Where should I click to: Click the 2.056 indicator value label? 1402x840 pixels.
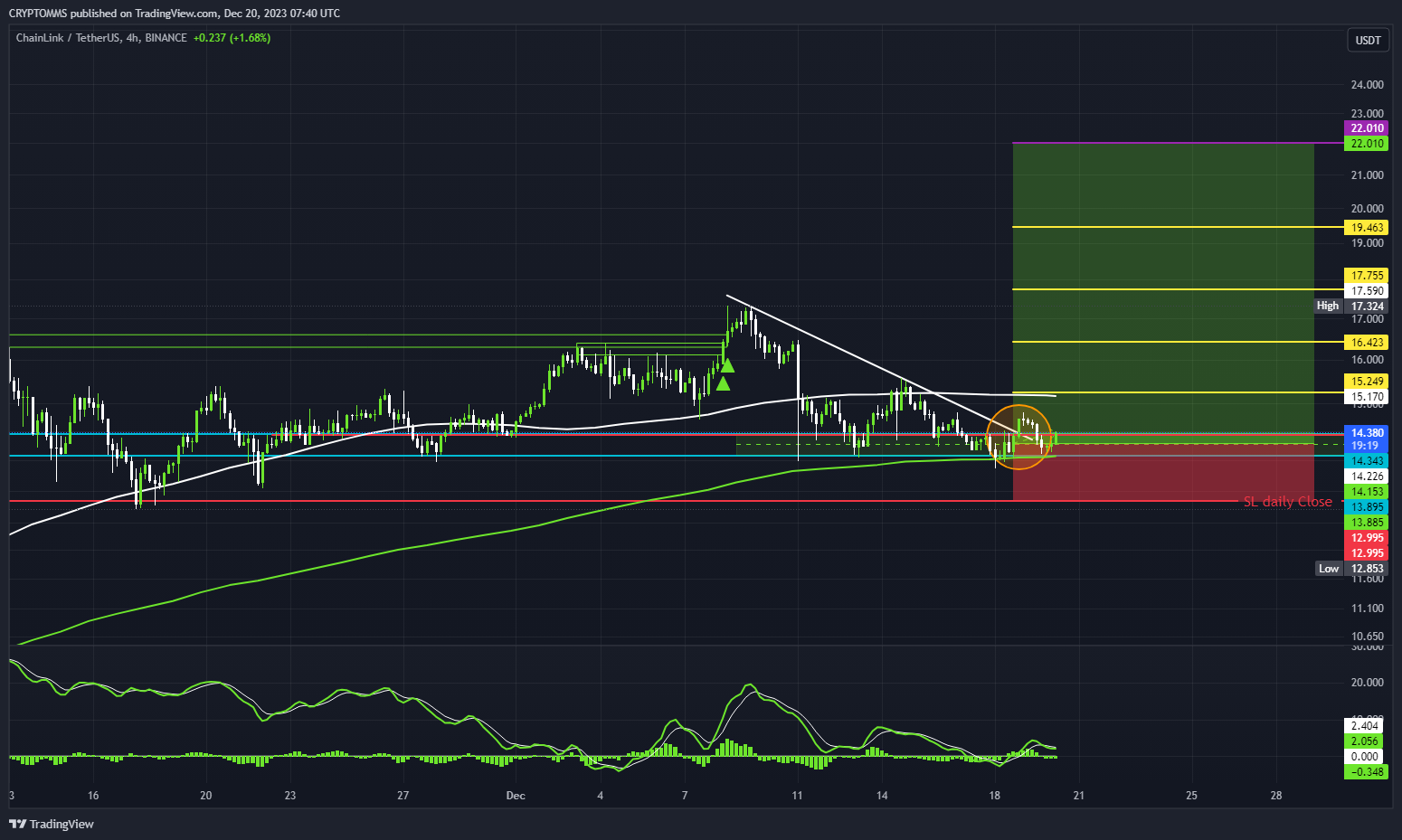tap(1365, 741)
